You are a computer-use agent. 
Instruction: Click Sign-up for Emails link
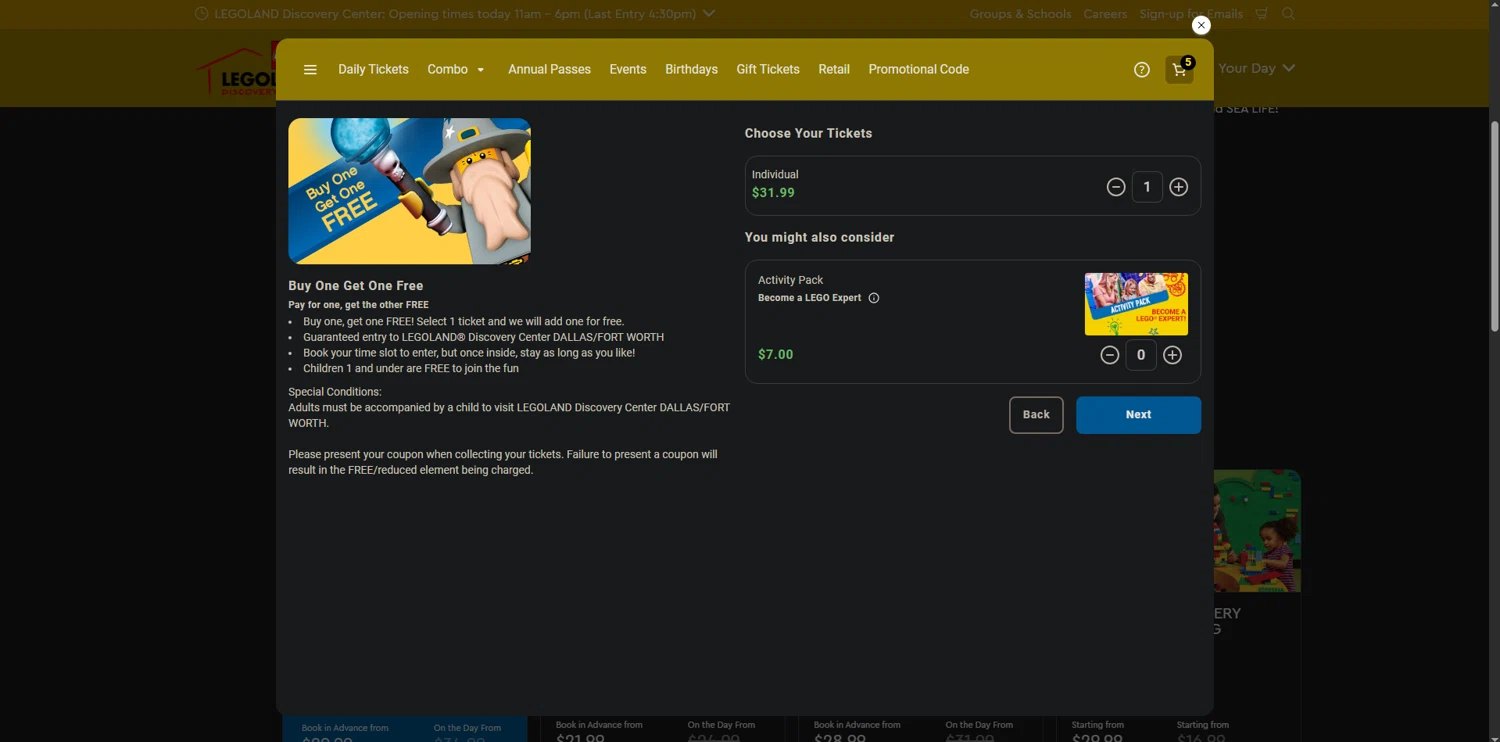(x=1191, y=14)
